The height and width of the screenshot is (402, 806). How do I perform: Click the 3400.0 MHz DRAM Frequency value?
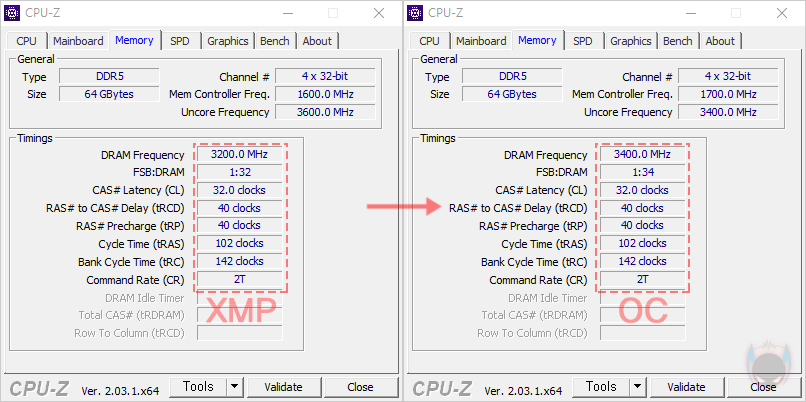click(643, 154)
